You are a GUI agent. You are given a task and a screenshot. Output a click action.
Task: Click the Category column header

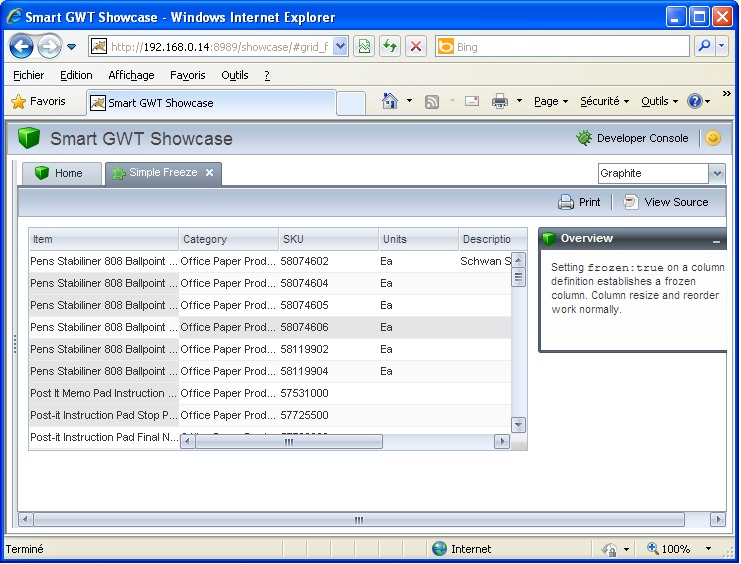click(228, 240)
